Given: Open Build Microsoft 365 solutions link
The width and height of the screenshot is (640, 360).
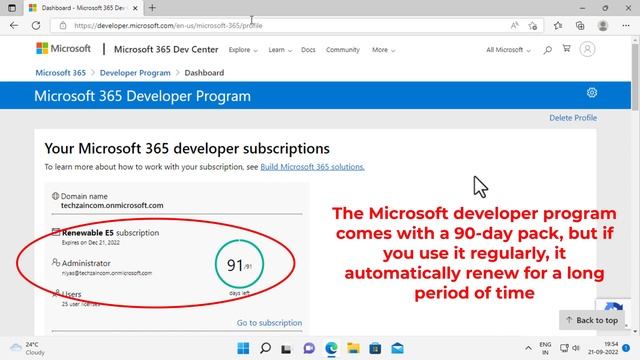Looking at the screenshot, I should point(312,167).
